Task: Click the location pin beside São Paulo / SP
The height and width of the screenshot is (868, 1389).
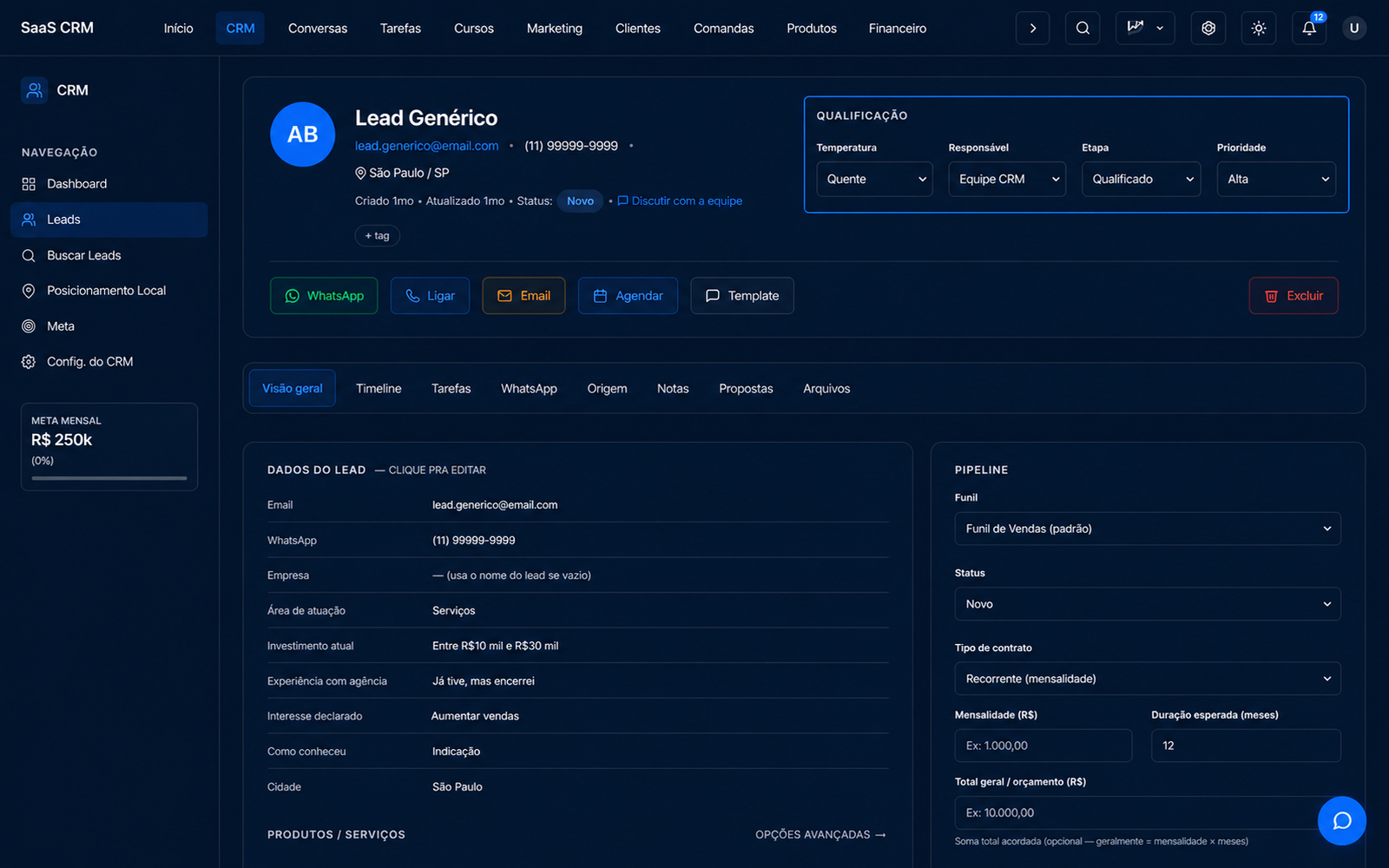Action: (360, 173)
